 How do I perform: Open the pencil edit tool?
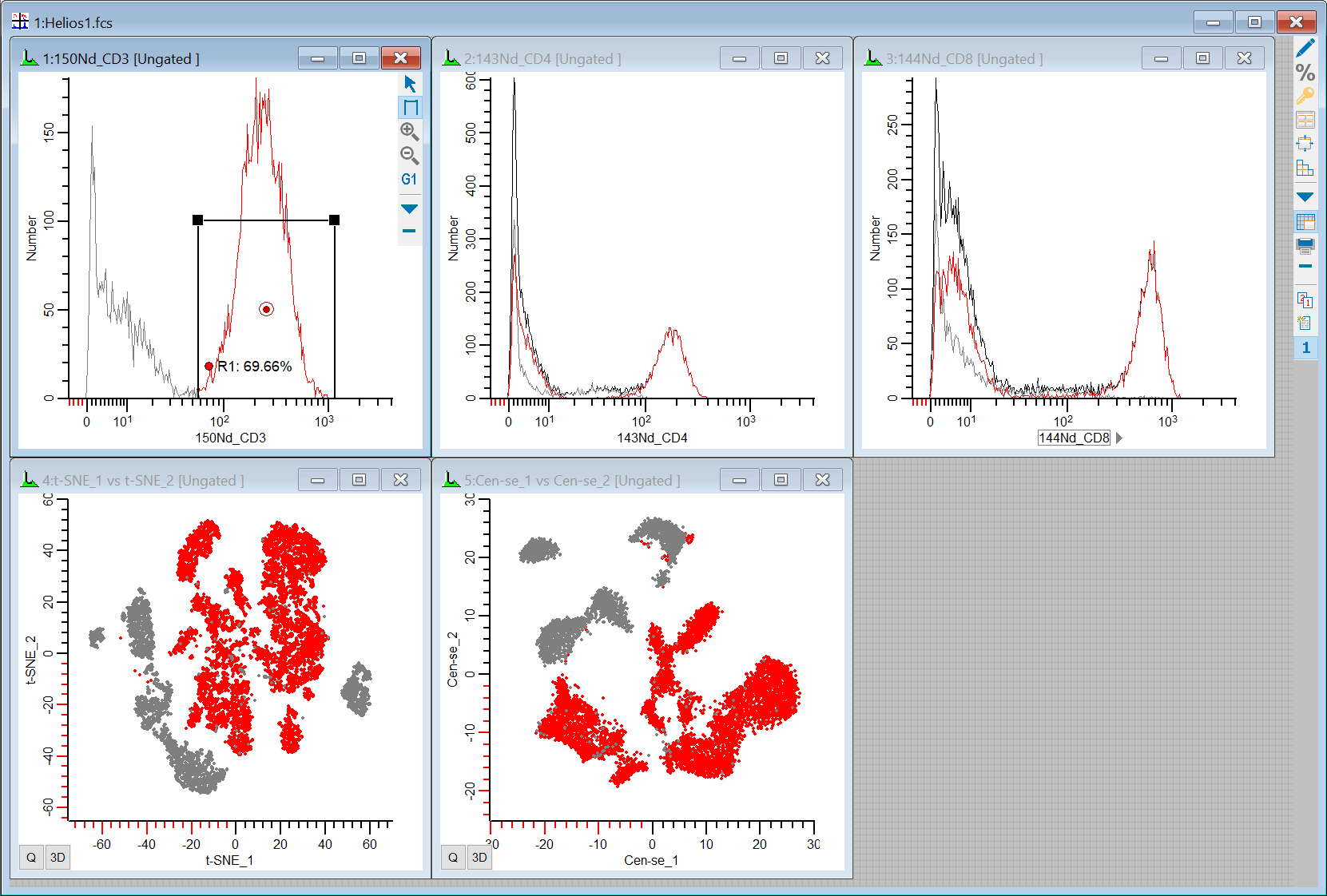tap(1305, 49)
